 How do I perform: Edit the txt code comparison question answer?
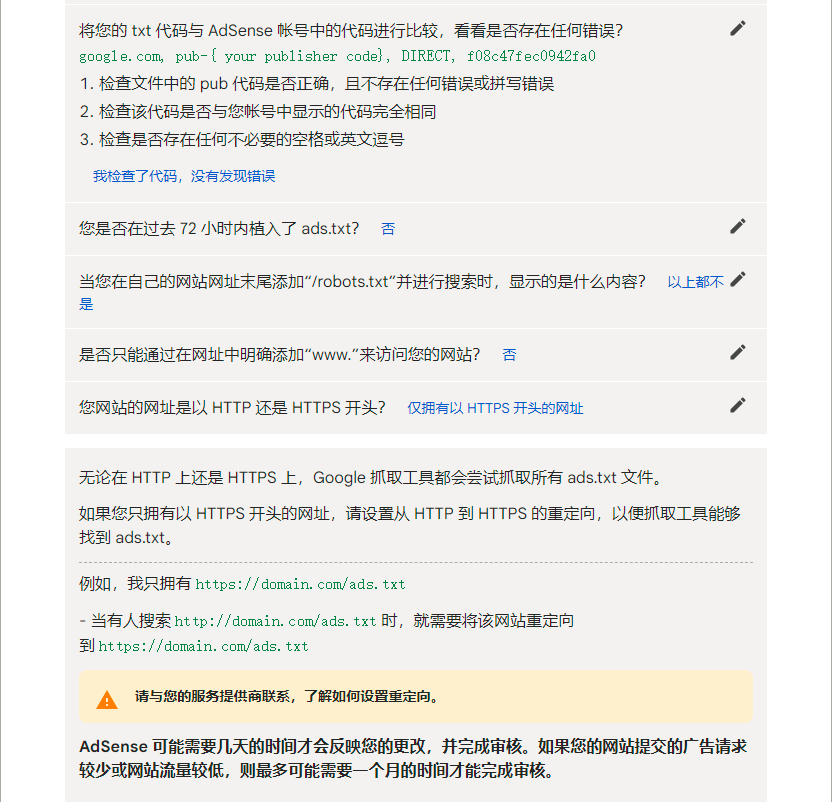tap(737, 28)
